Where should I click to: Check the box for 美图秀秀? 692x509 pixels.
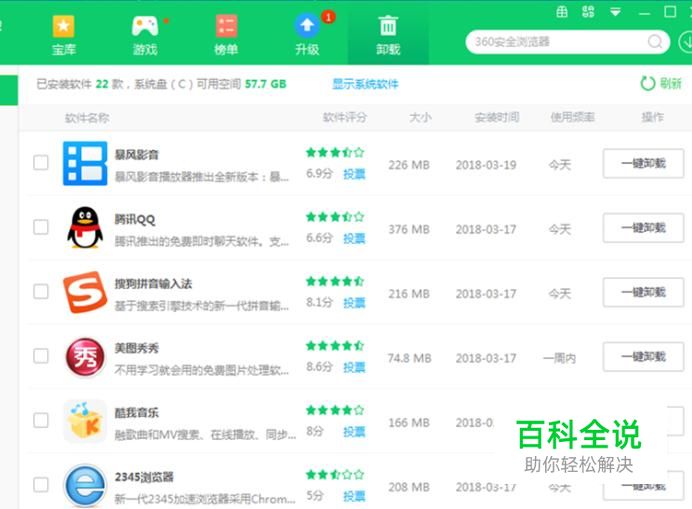pos(41,356)
